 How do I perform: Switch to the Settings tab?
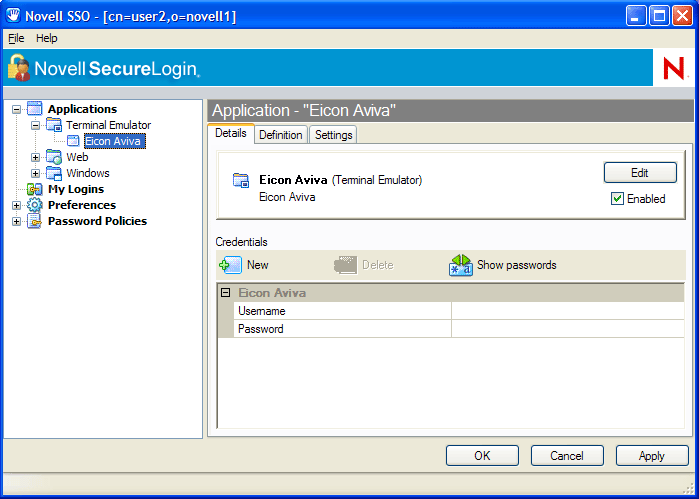pyautogui.click(x=333, y=135)
